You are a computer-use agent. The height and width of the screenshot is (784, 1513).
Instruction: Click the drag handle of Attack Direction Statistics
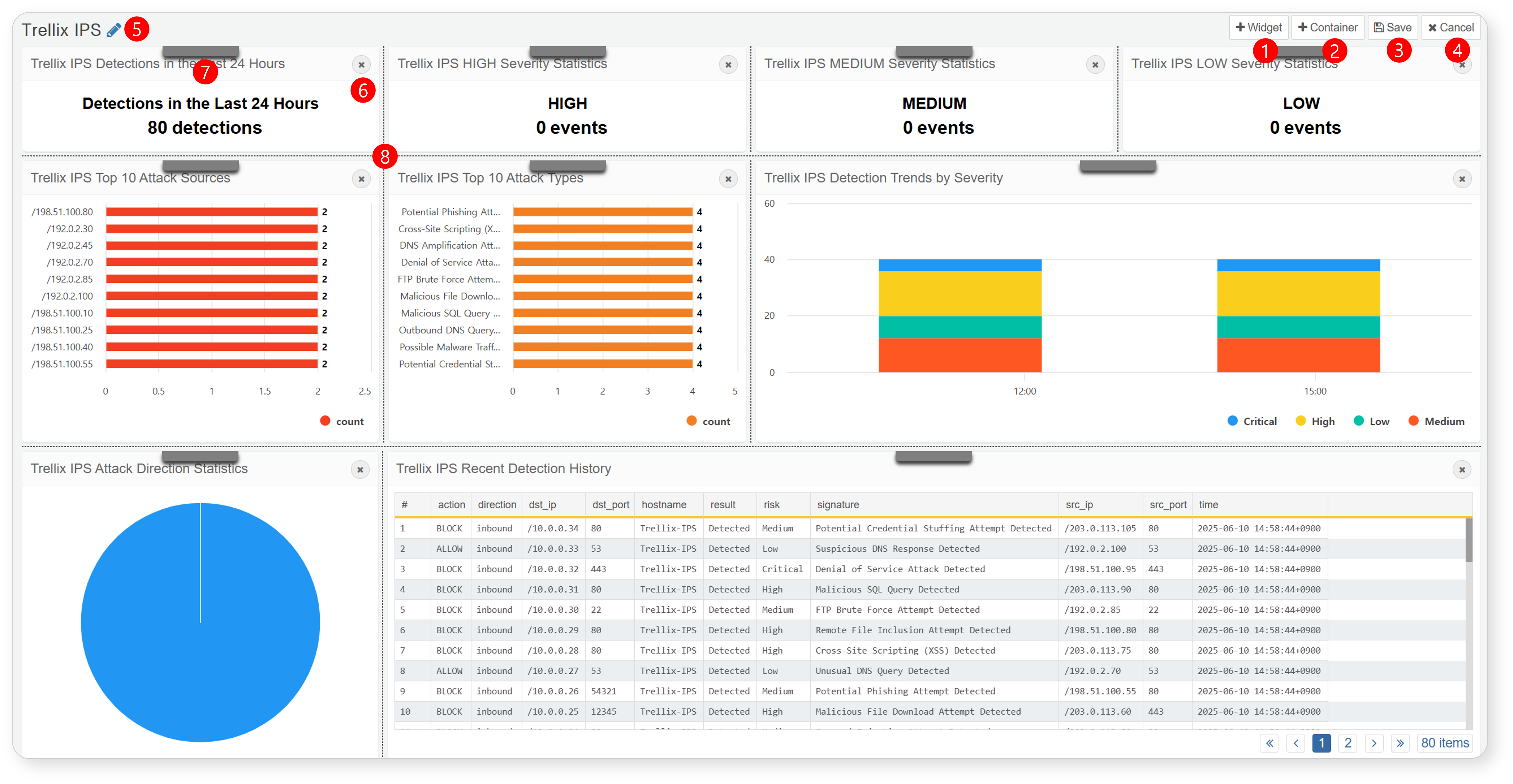tap(200, 457)
